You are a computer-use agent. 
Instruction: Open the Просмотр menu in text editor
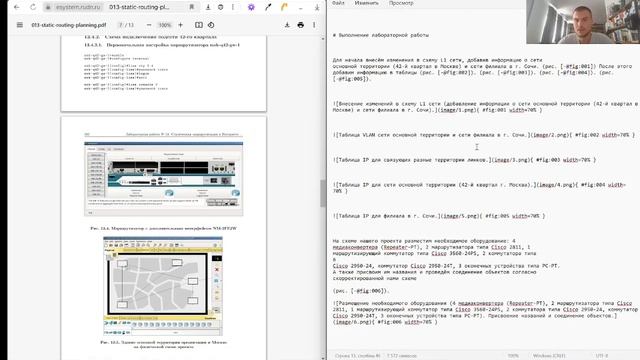[401, 3]
